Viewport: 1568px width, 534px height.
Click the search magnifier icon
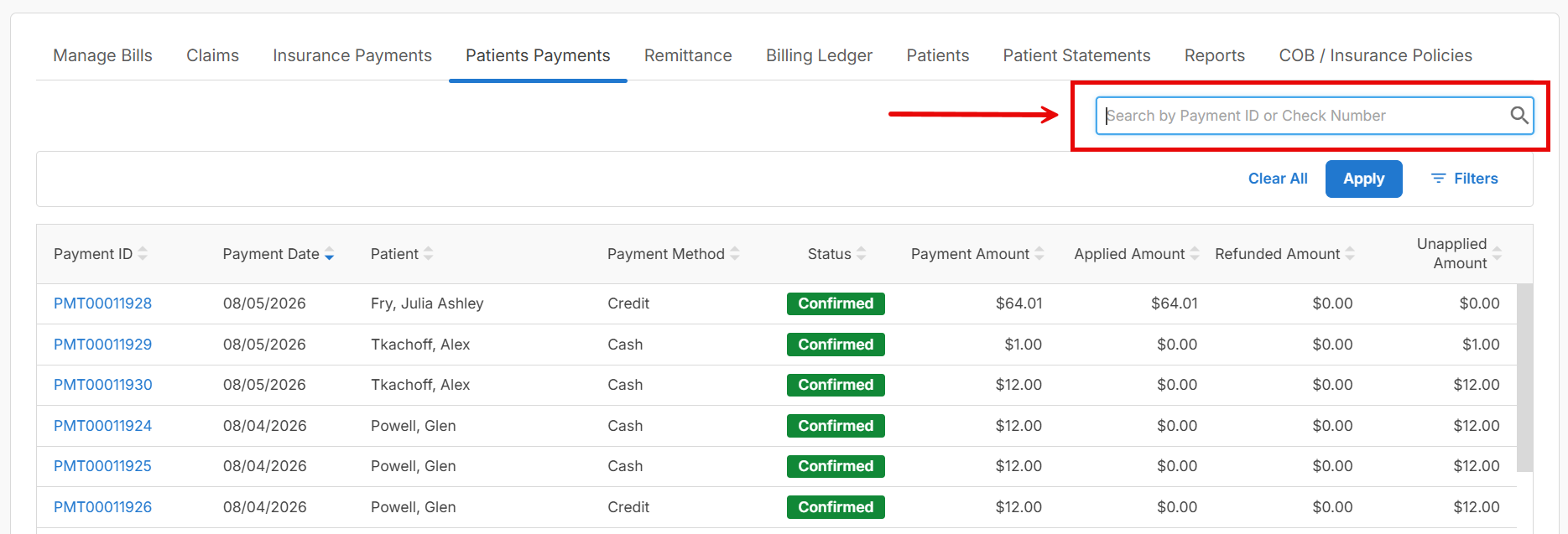1519,116
